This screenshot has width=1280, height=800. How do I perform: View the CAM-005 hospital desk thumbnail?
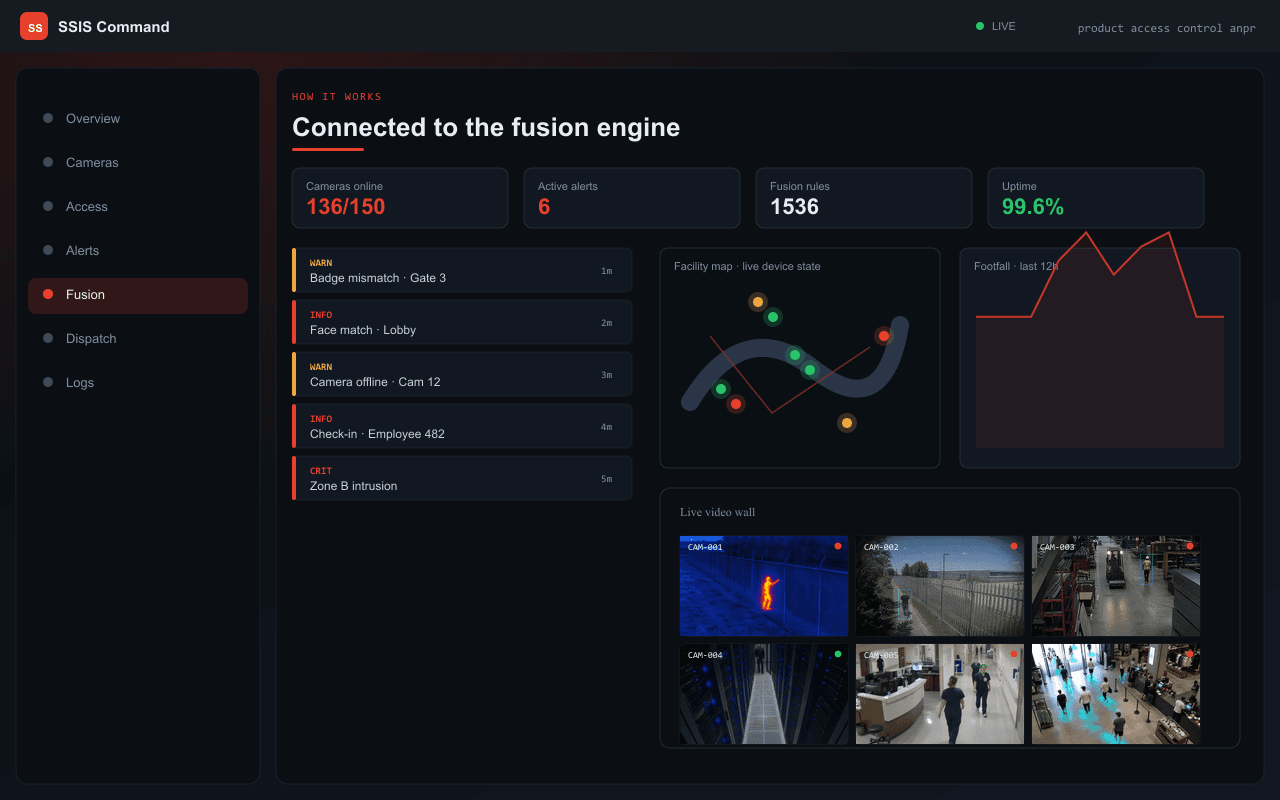pos(940,694)
